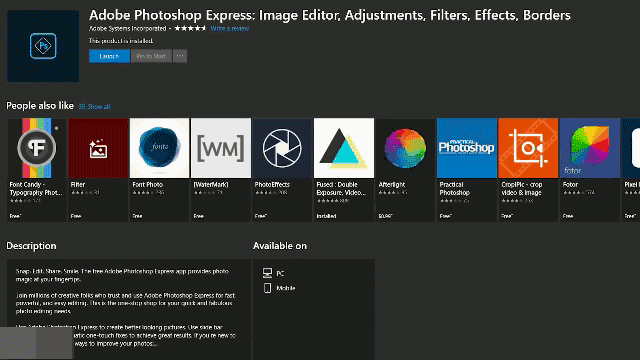Click the Write a review link
Viewport: 640px width, 360px height.
[x=230, y=29]
